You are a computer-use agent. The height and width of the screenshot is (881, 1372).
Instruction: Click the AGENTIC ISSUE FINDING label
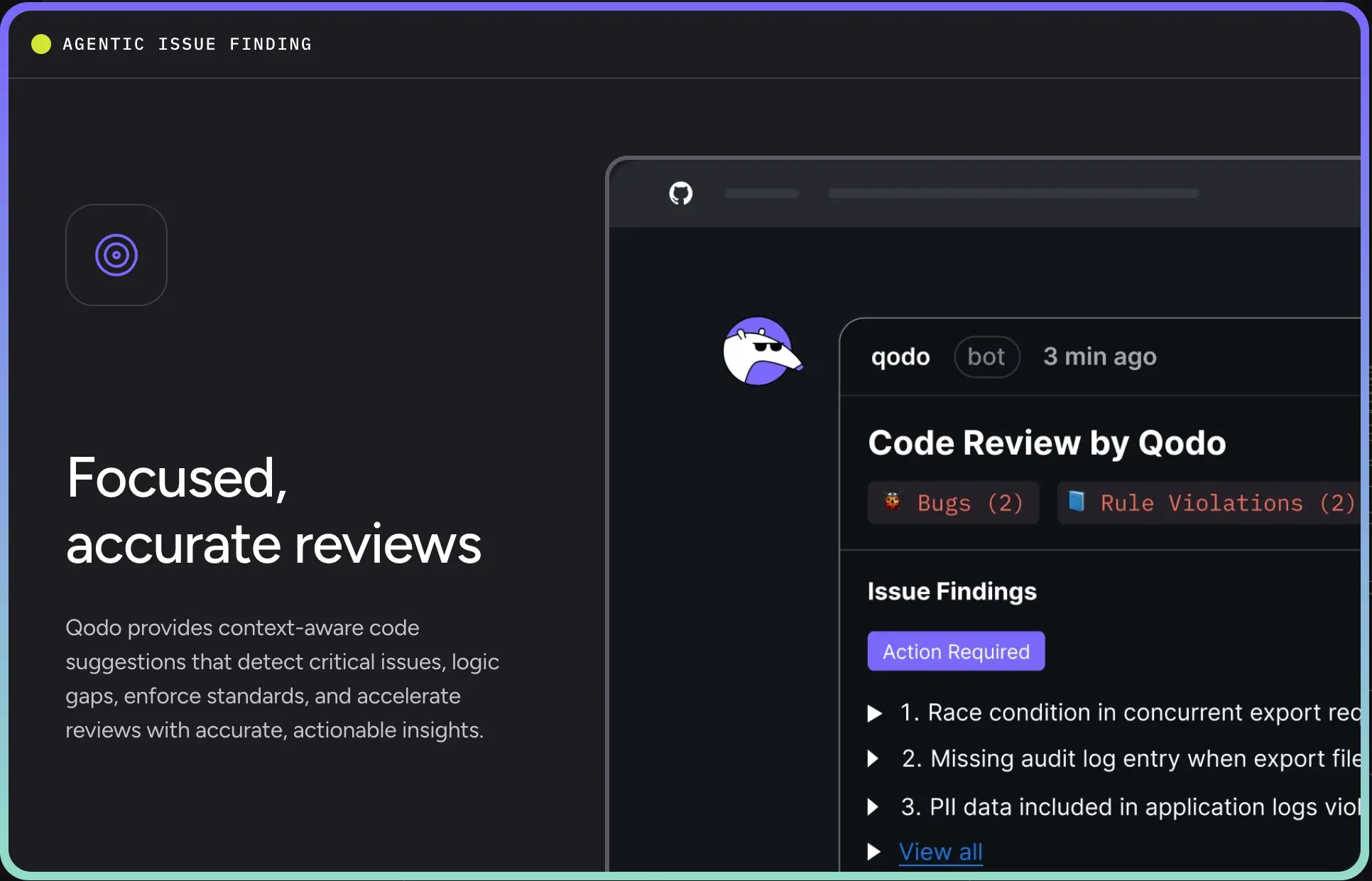point(187,44)
